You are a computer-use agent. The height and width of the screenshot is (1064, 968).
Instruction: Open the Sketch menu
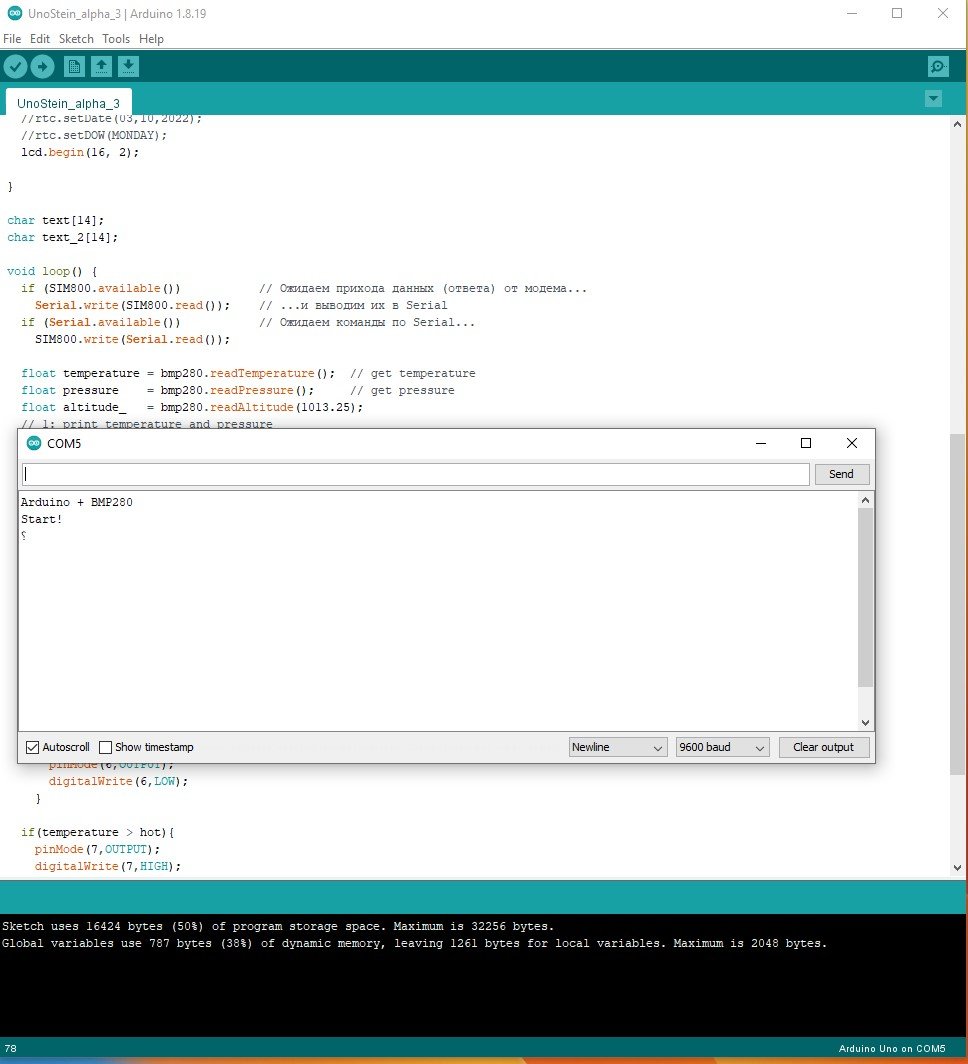coord(76,39)
